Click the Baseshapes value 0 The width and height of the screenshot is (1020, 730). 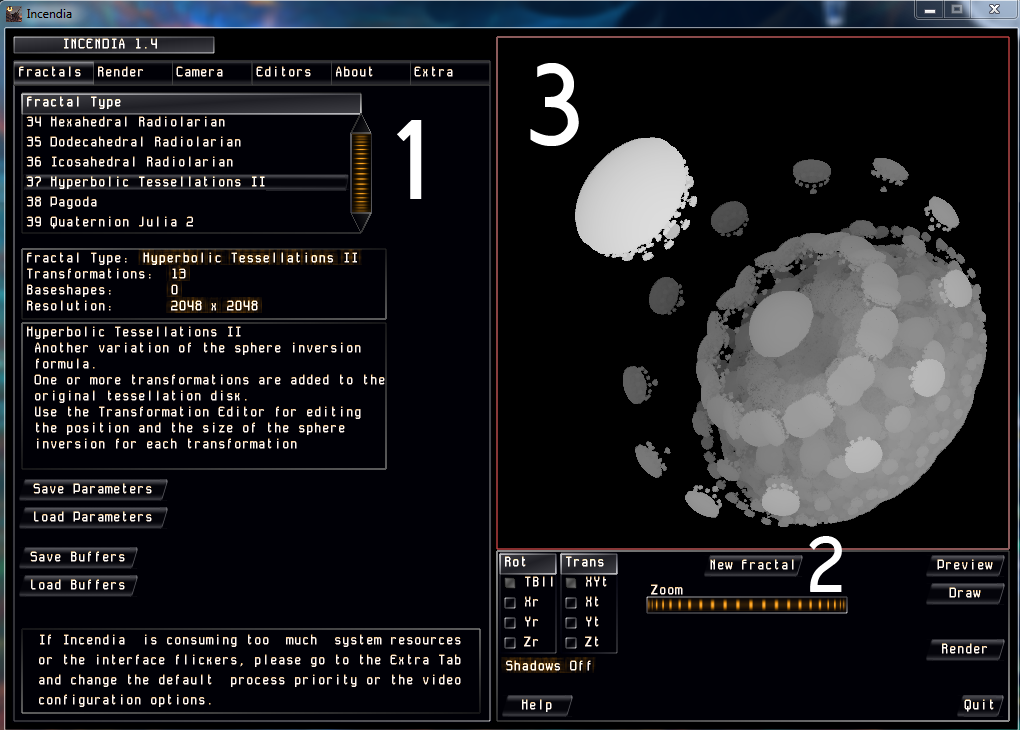[174, 290]
